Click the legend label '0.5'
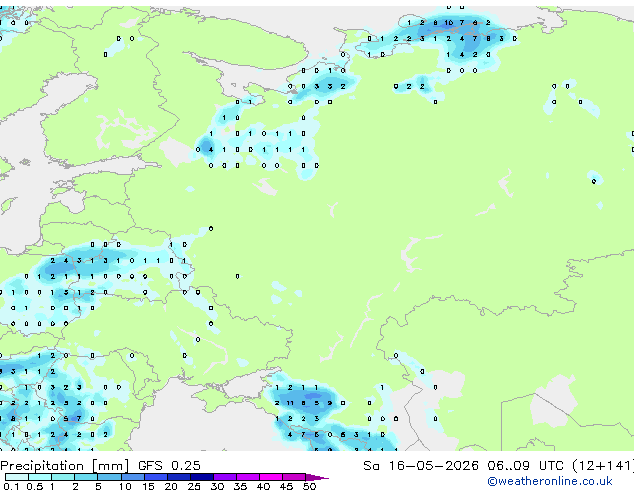Image resolution: width=634 pixels, height=490 pixels. [x=35, y=486]
